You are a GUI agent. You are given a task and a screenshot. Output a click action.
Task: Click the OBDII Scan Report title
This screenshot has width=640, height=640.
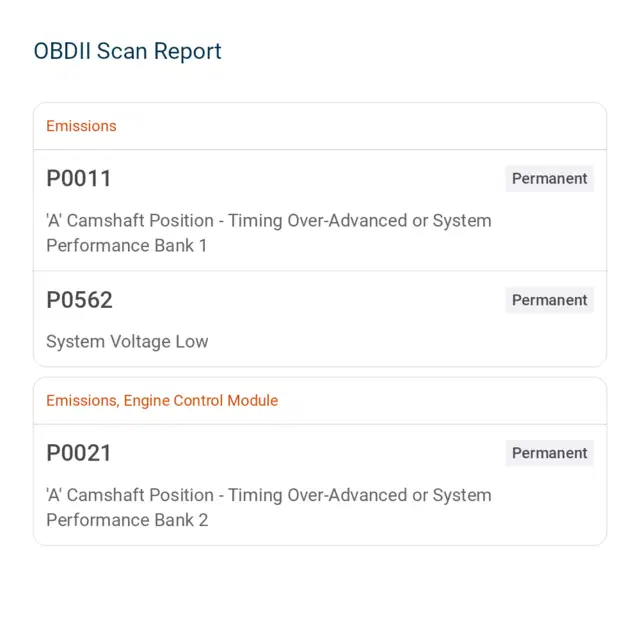127,51
